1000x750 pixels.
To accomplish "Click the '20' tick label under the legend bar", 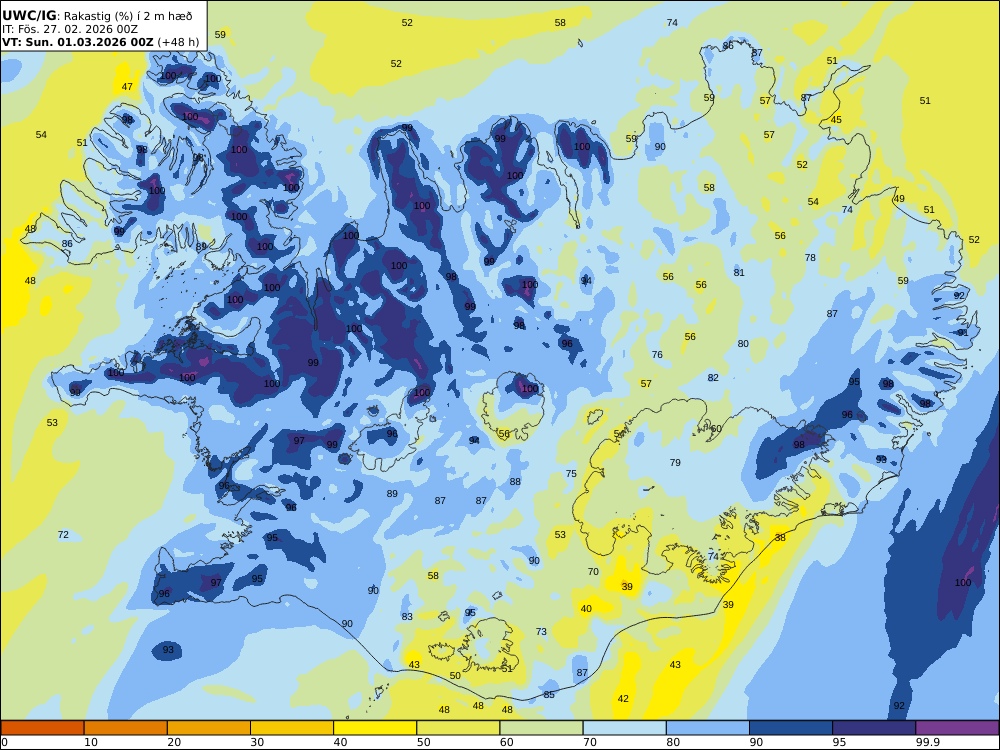I will pos(174,742).
